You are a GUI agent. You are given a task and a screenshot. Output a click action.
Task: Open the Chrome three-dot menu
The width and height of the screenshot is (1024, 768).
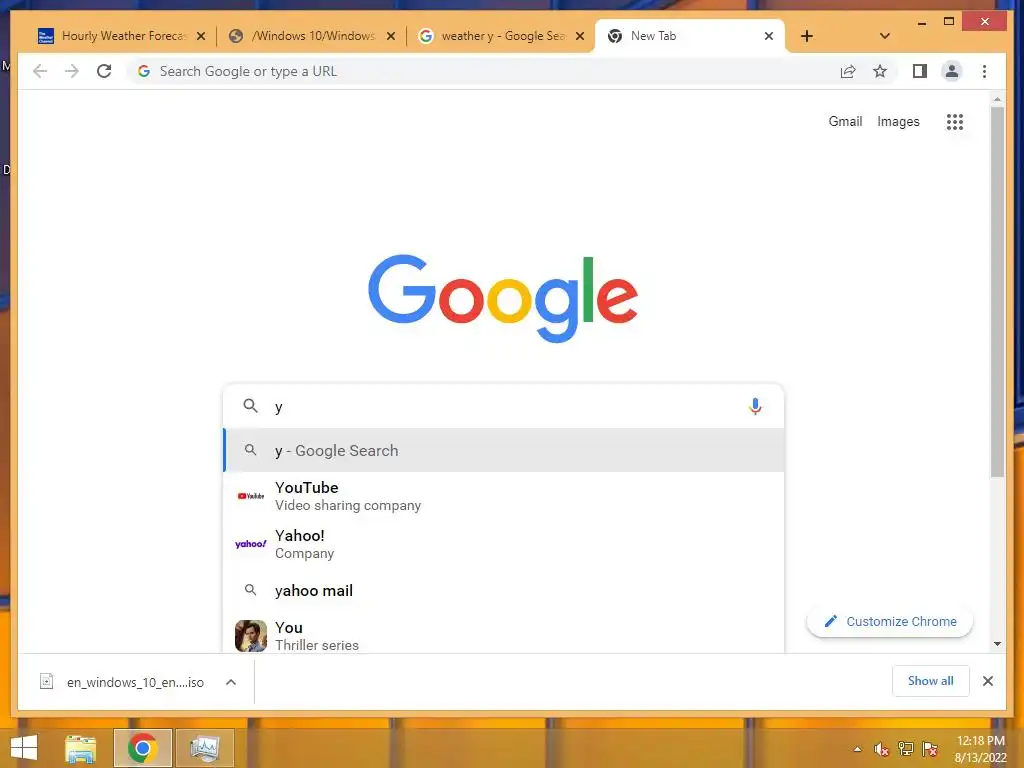(x=984, y=71)
